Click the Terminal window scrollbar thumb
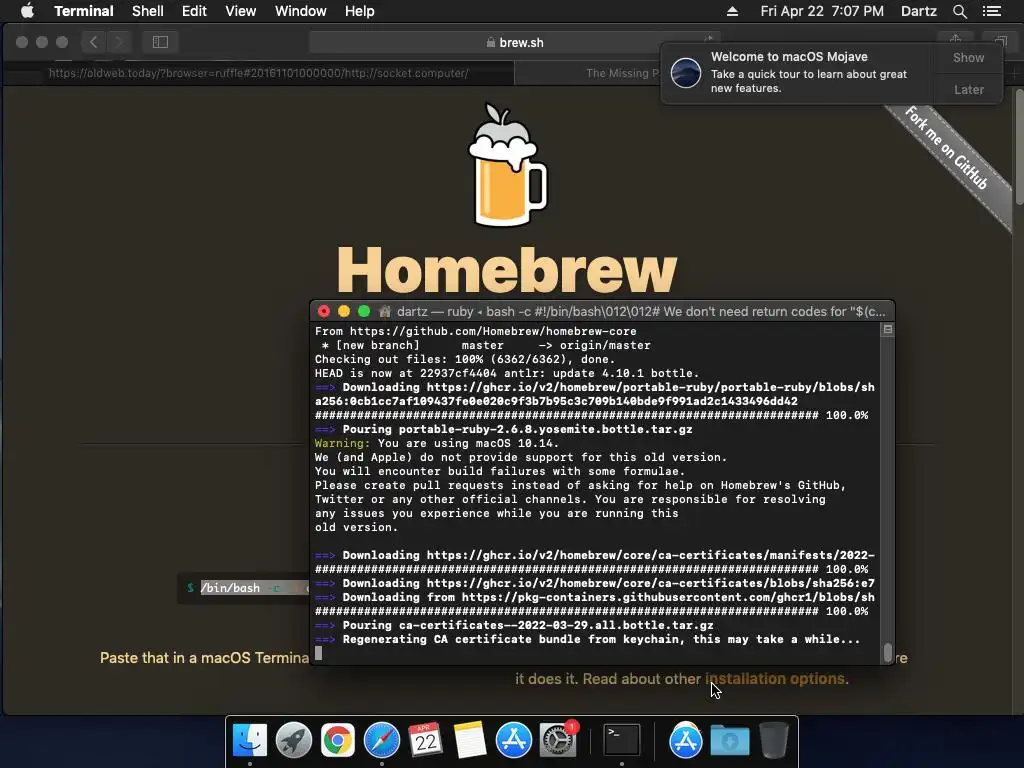Image resolution: width=1024 pixels, height=768 pixels. (x=888, y=652)
